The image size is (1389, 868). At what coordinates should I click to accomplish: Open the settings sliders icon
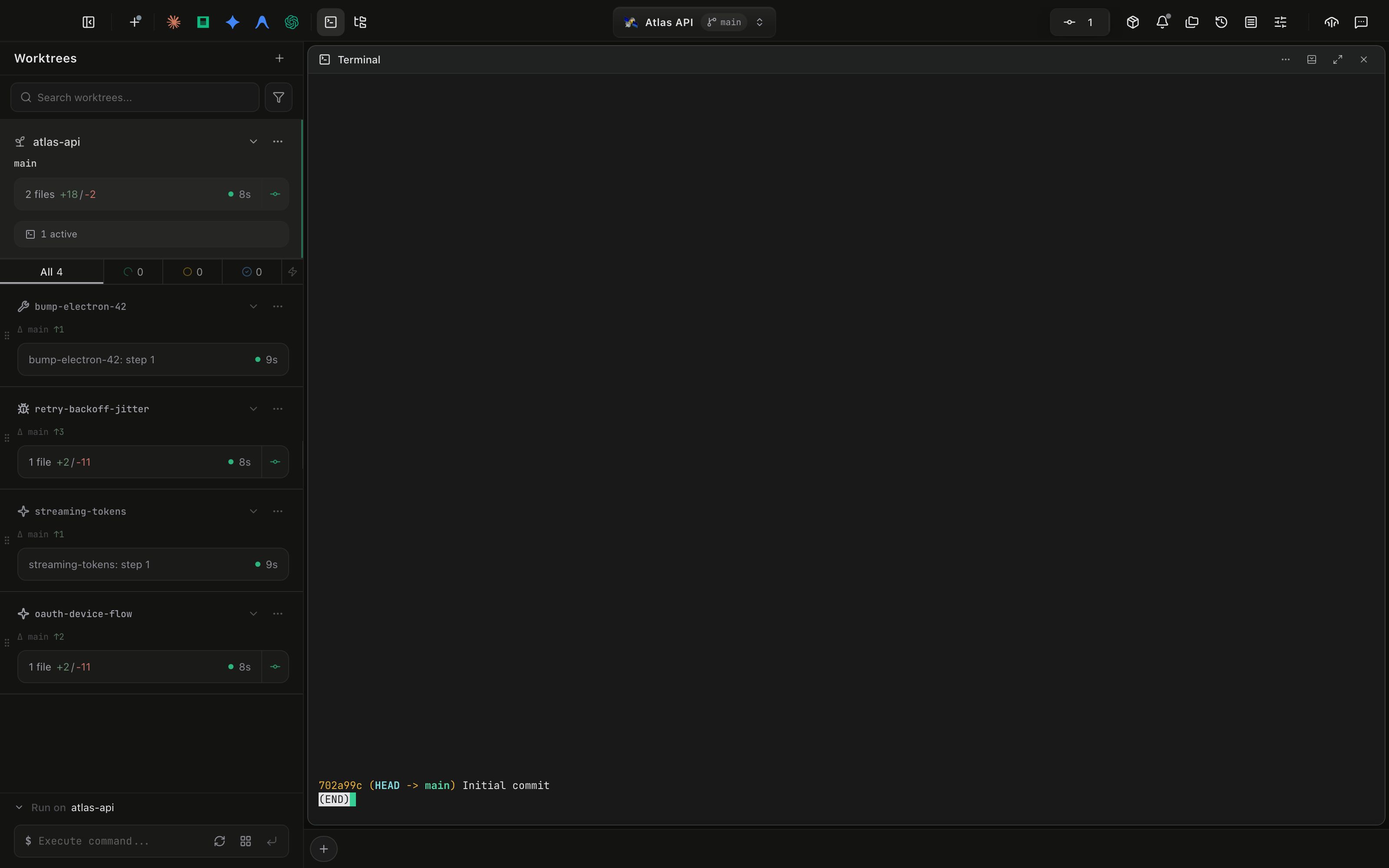pos(1280,23)
